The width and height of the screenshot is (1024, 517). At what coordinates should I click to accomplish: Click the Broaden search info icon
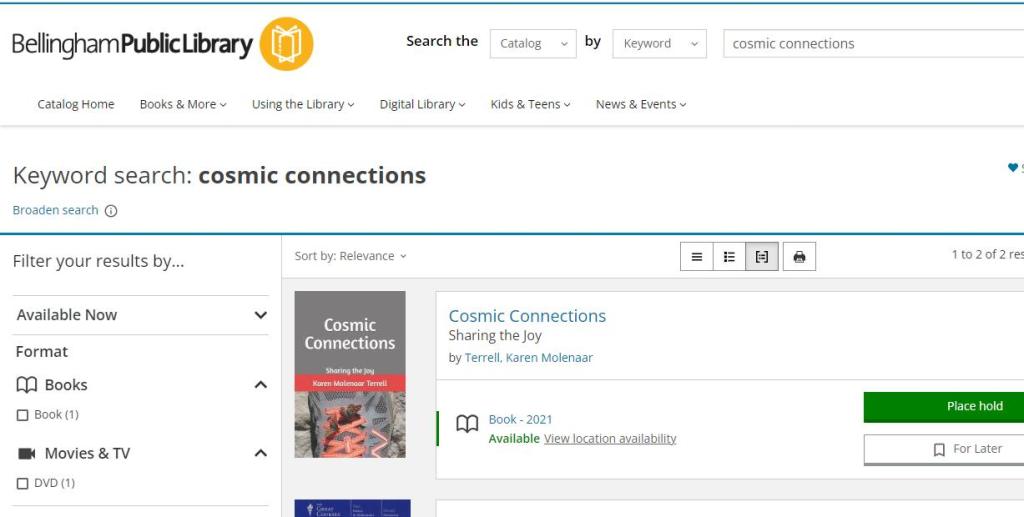click(x=111, y=211)
